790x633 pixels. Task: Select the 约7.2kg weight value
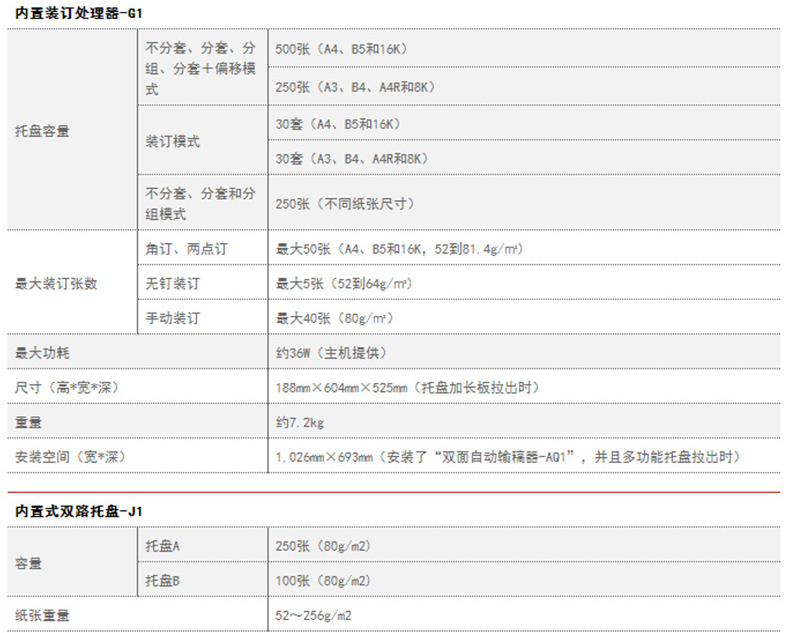point(300,423)
